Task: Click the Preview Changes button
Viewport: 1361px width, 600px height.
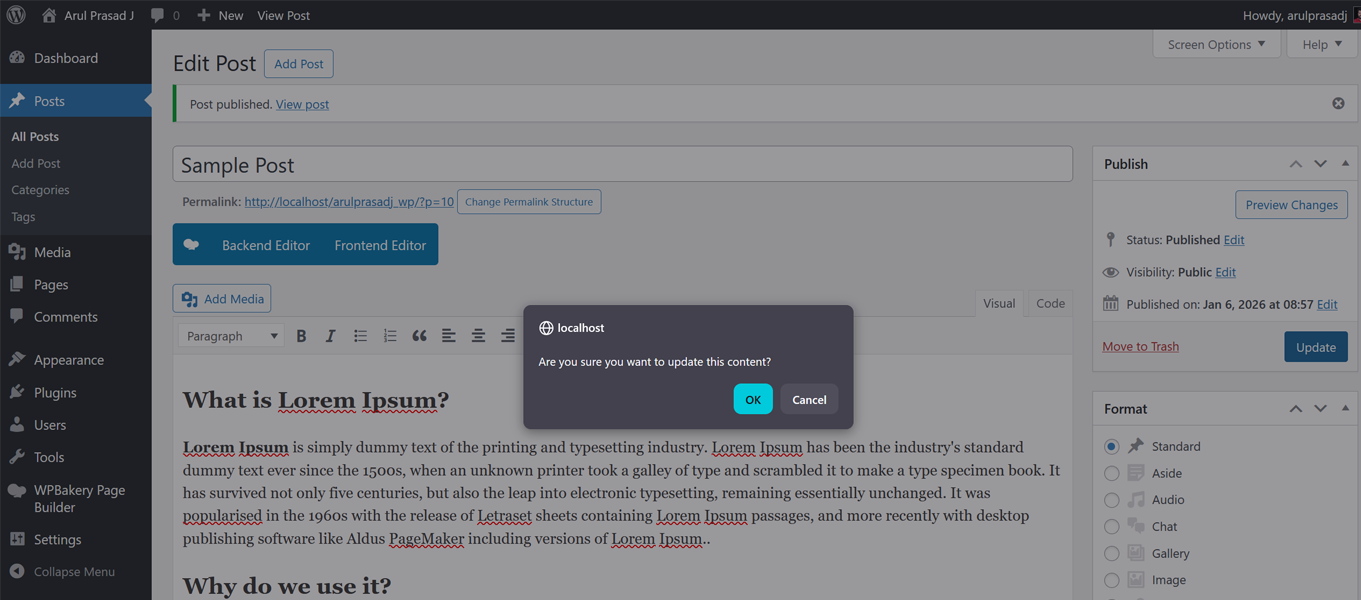Action: pos(1291,205)
